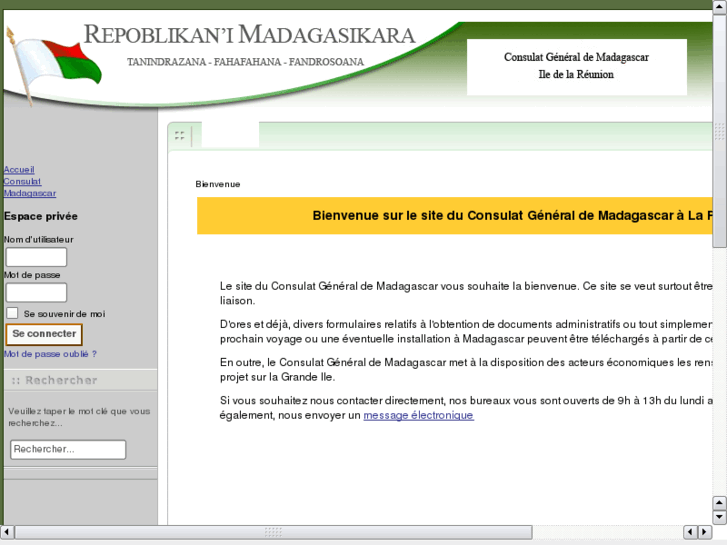Open the Accueil link in sidebar

click(x=19, y=170)
